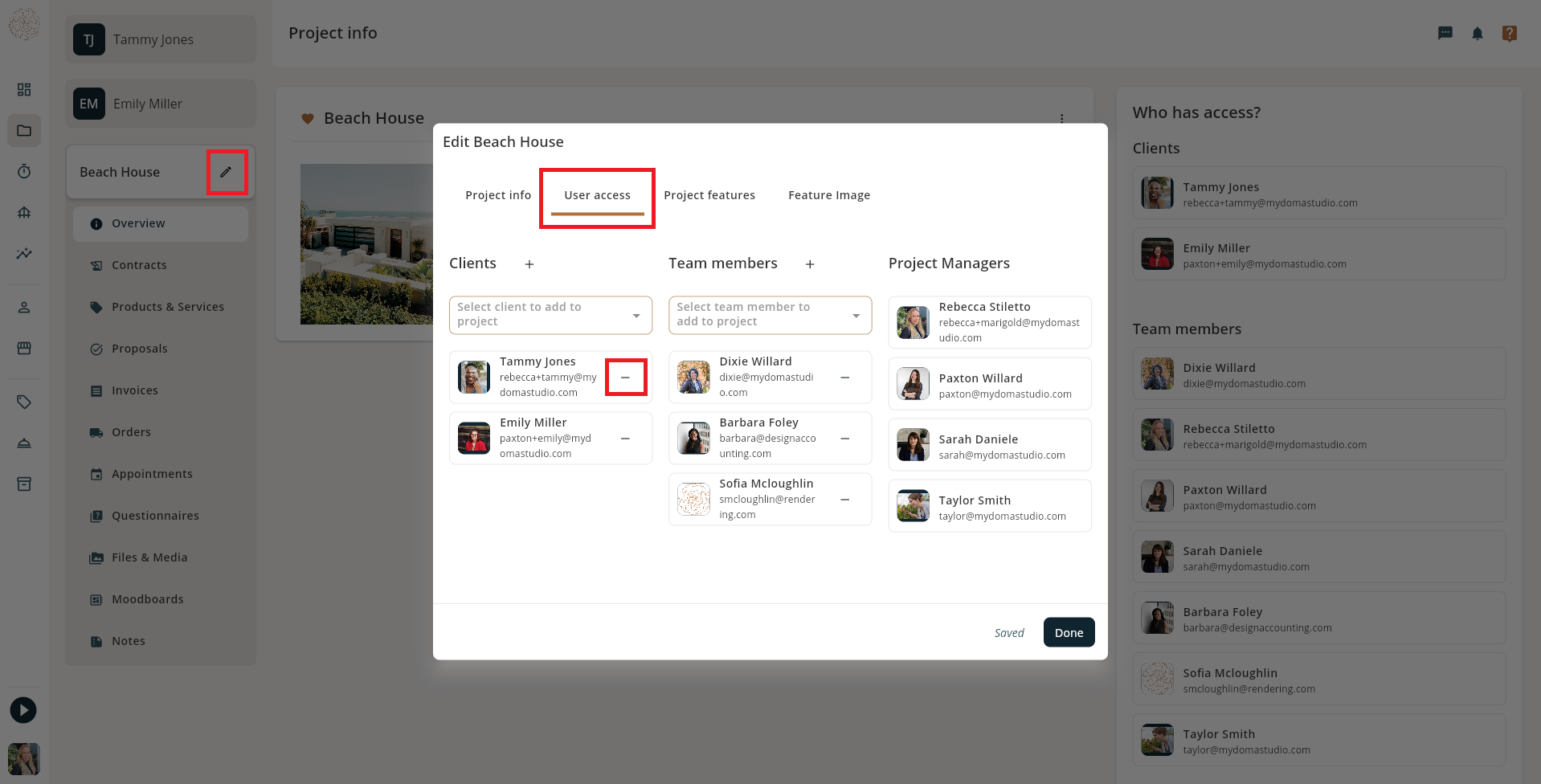Open the contacts person icon in left rail
This screenshot has width=1541, height=784.
(x=24, y=307)
